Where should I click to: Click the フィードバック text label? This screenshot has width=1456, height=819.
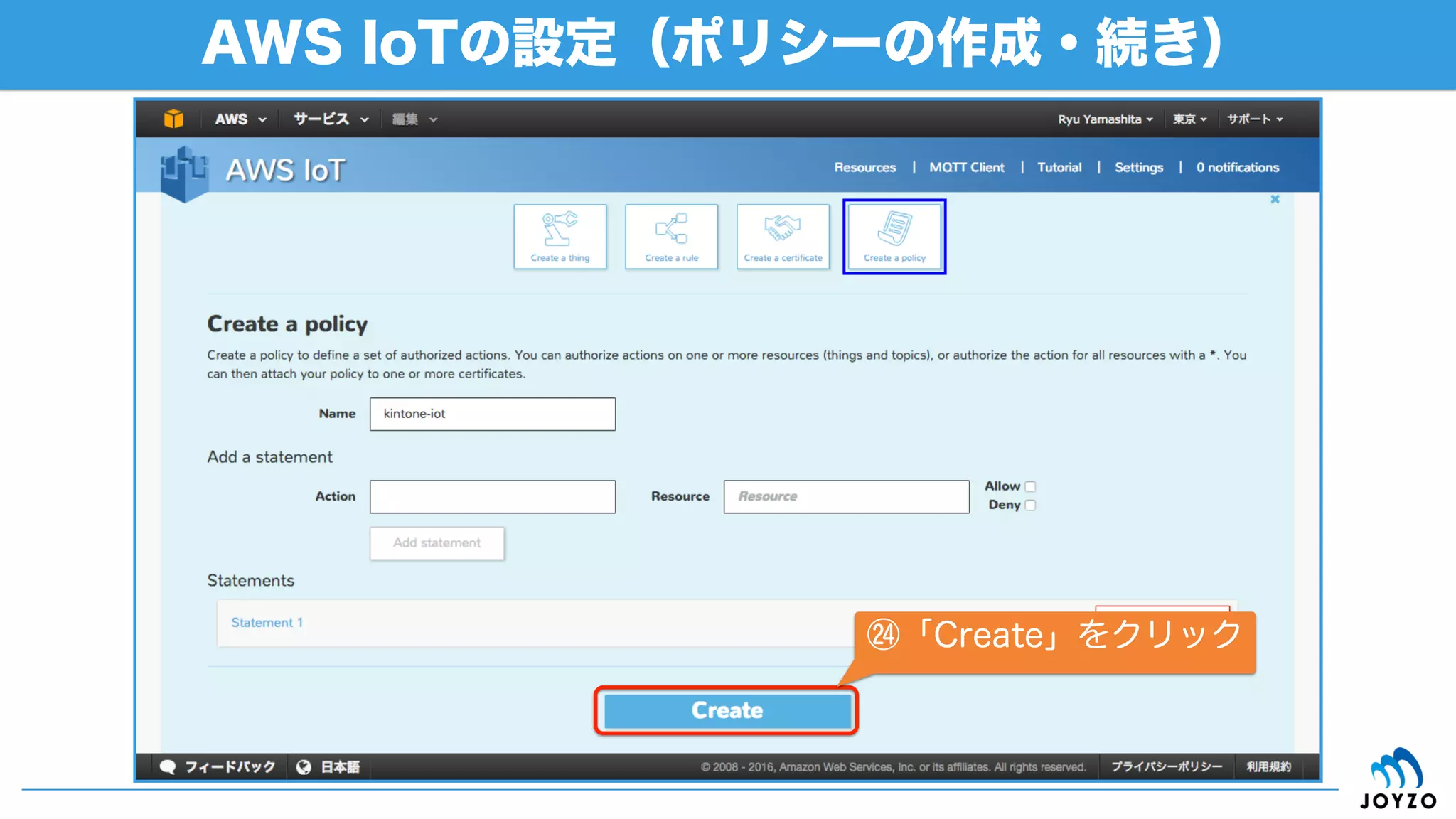click(230, 767)
